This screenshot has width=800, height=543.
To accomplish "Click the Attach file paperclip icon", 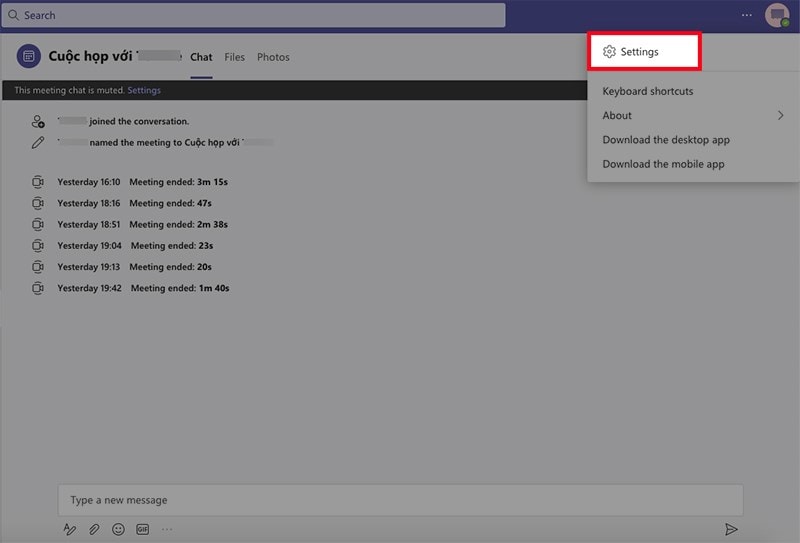I will (x=94, y=529).
